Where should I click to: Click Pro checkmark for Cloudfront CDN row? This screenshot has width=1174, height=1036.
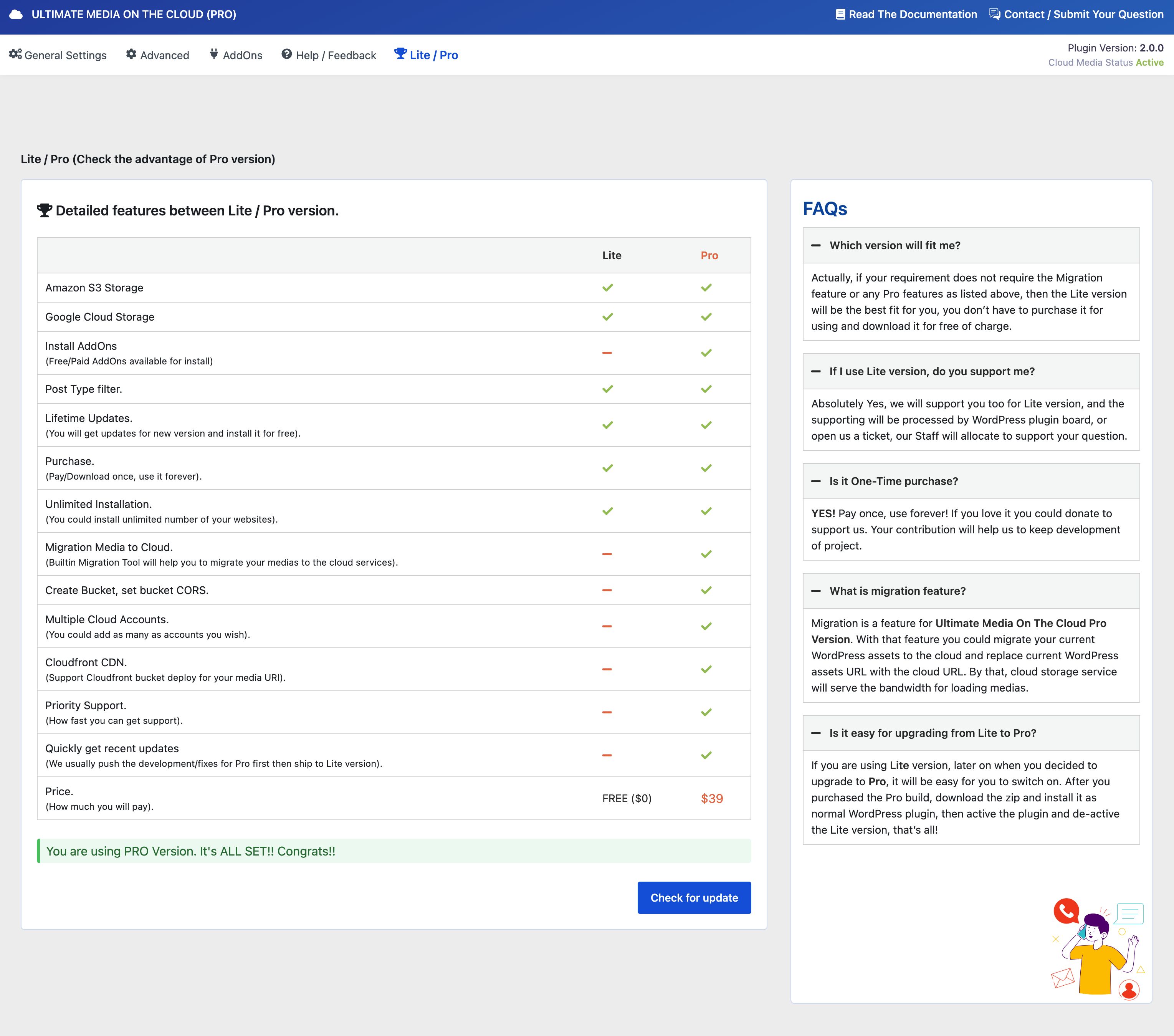point(706,669)
